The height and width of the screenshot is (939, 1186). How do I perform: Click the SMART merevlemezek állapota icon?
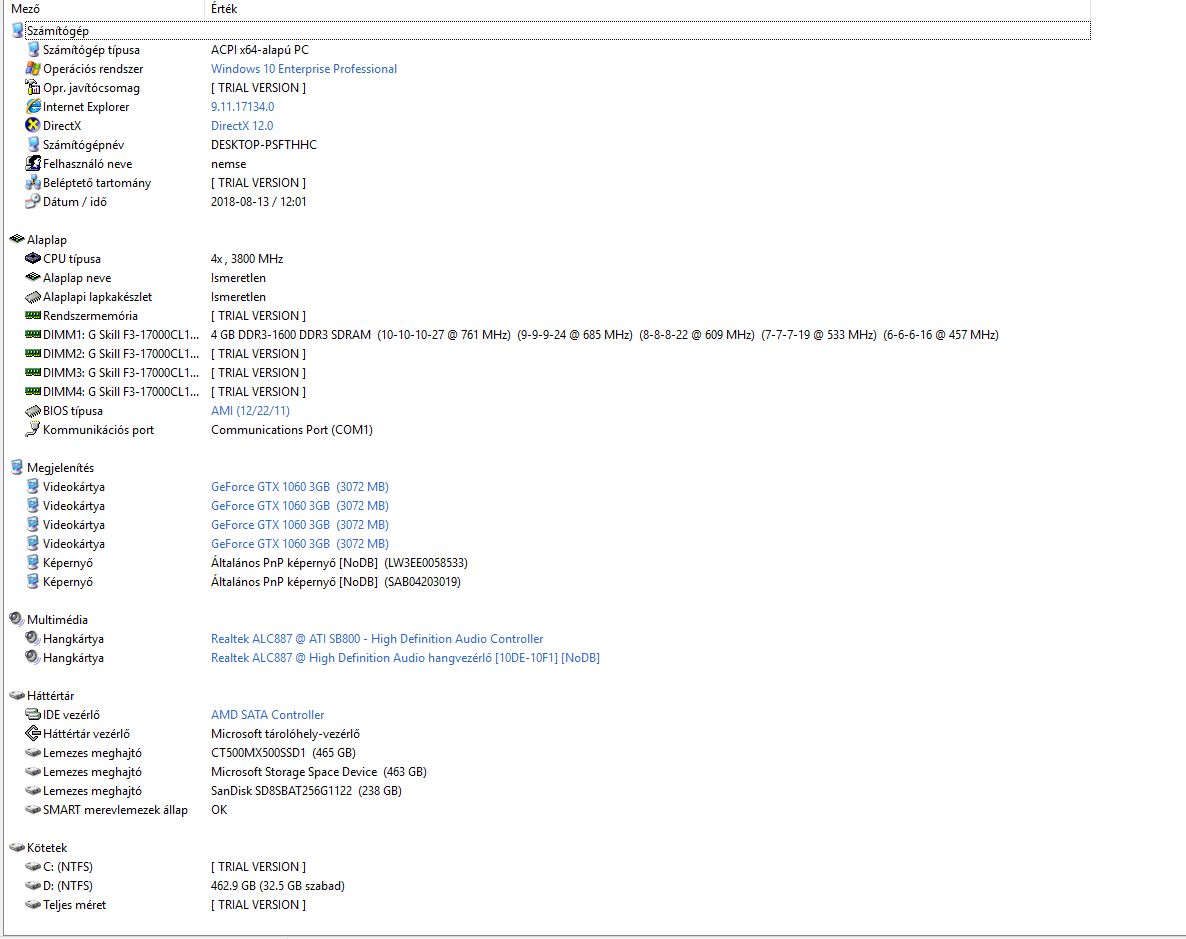coord(33,810)
